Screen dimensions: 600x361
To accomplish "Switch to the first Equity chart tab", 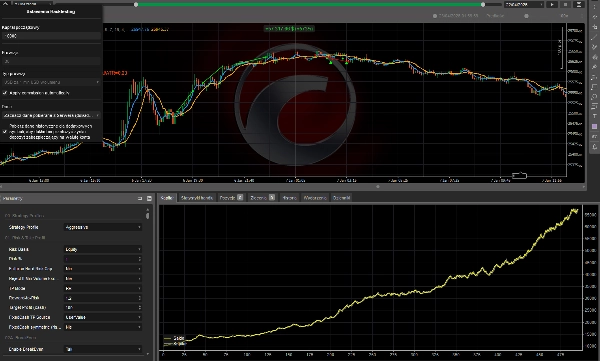I will tap(167, 198).
